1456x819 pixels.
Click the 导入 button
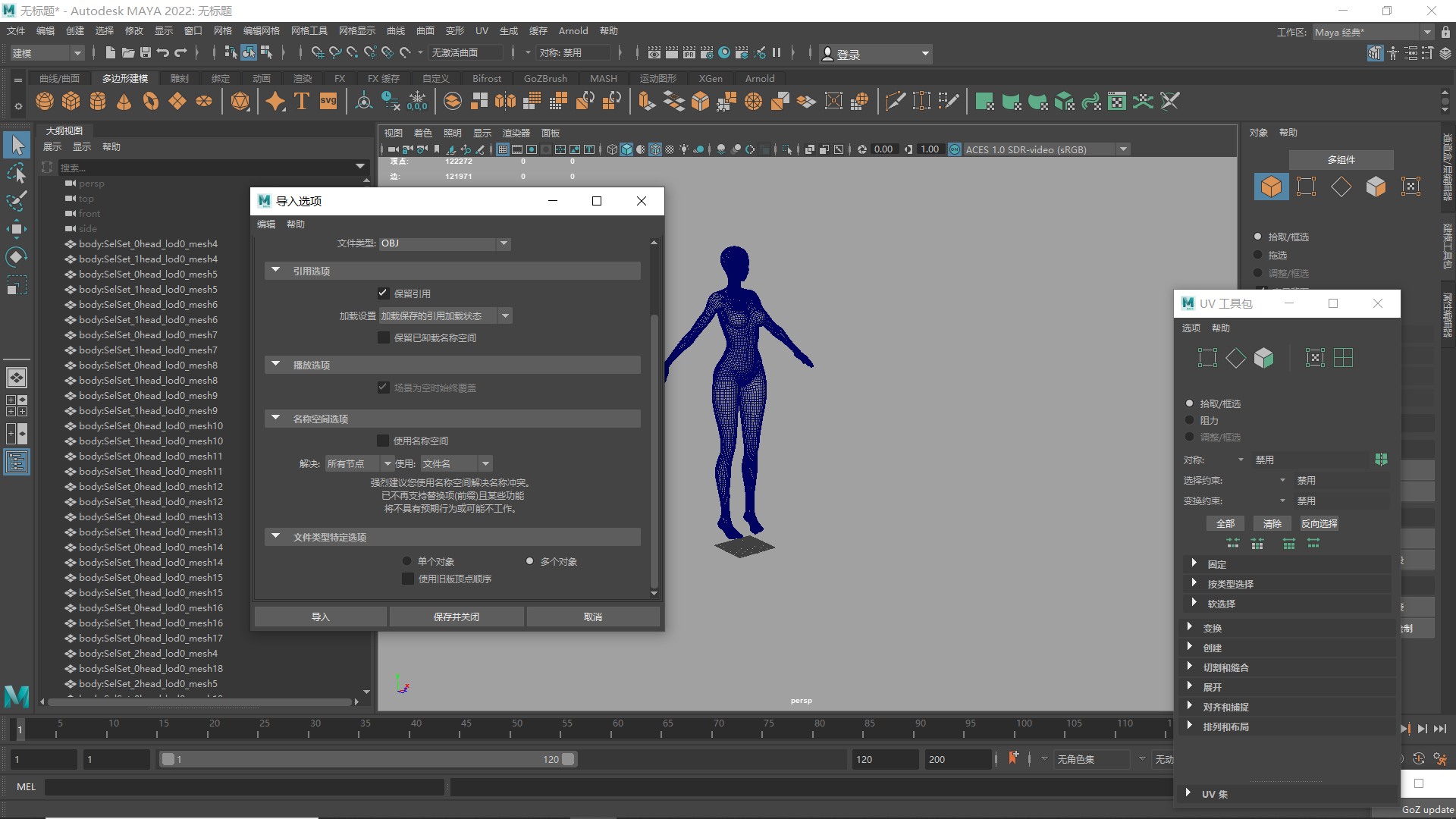tap(320, 617)
